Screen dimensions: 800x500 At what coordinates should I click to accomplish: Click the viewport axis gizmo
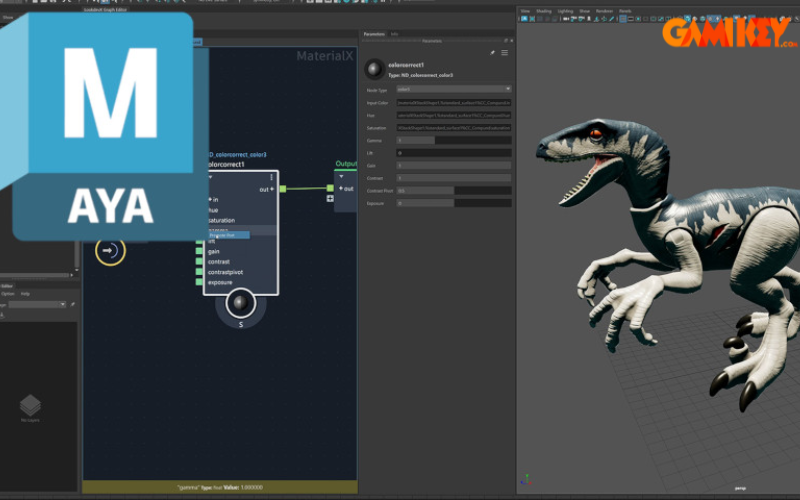[x=527, y=479]
